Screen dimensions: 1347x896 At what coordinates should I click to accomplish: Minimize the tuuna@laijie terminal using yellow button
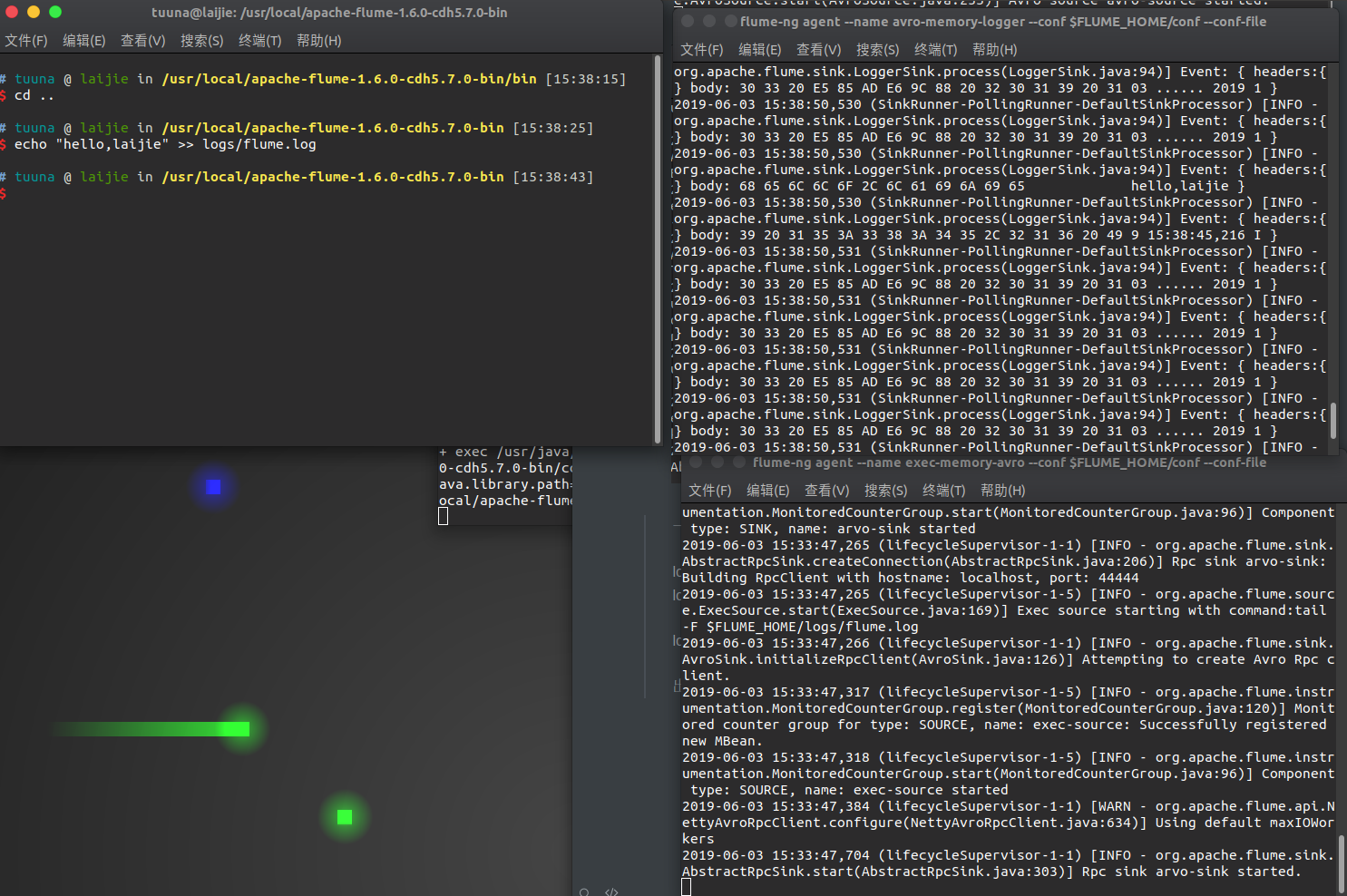click(x=34, y=12)
